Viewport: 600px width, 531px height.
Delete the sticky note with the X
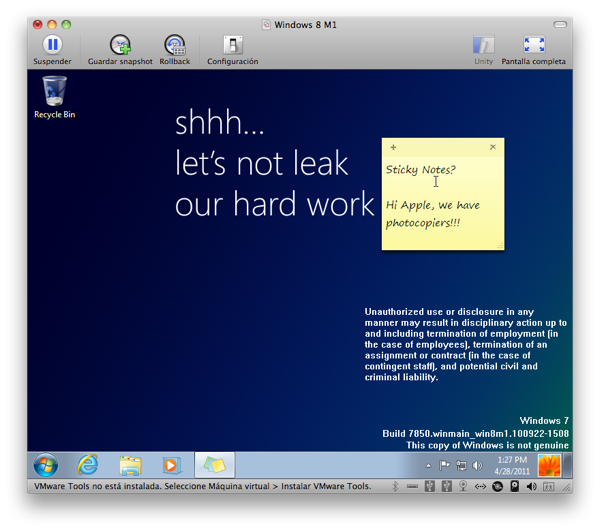click(493, 147)
